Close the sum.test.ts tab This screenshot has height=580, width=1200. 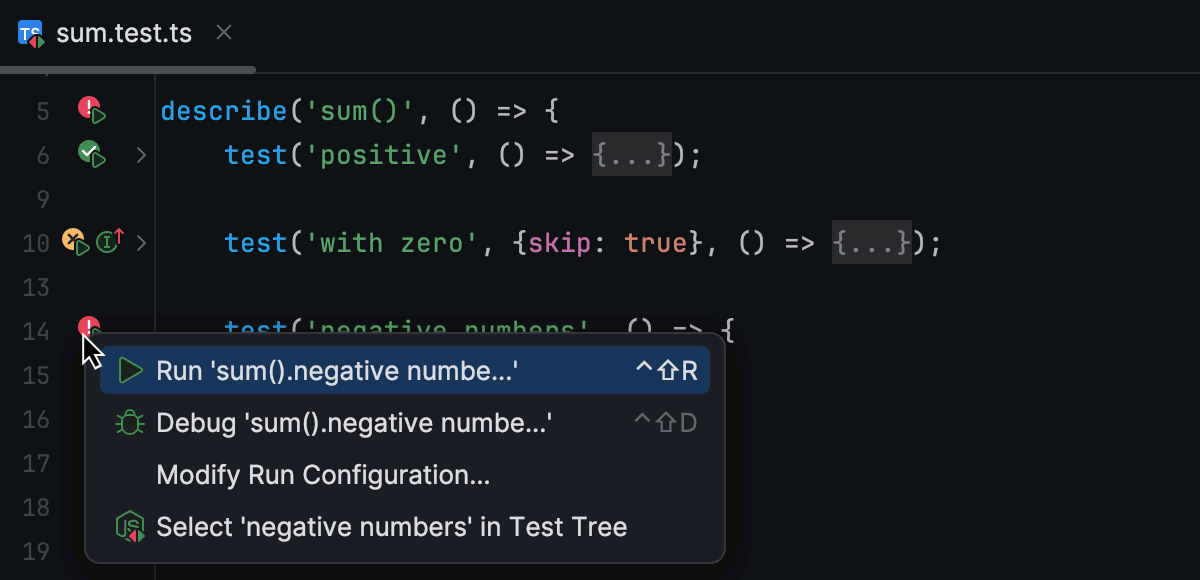click(224, 33)
